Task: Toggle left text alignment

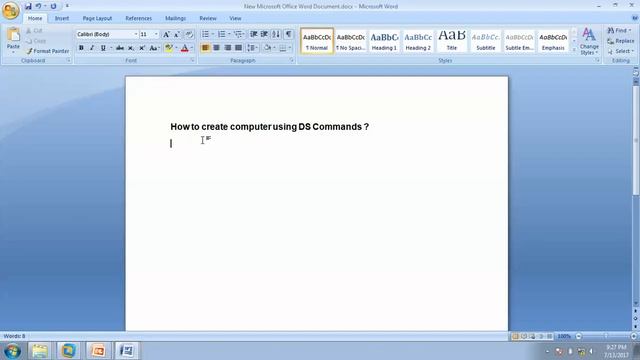Action: (x=205, y=48)
